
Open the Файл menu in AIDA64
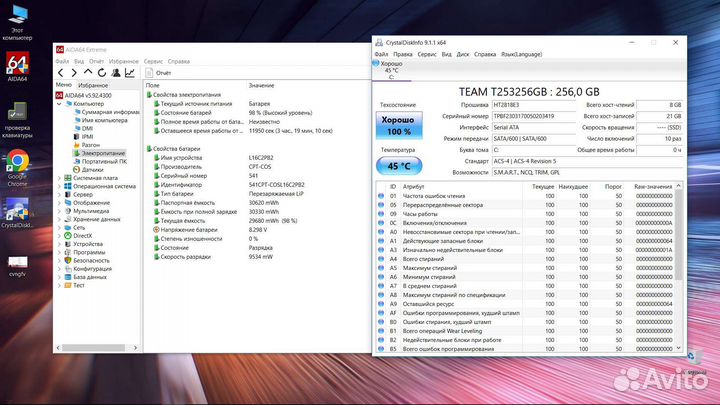[62, 61]
